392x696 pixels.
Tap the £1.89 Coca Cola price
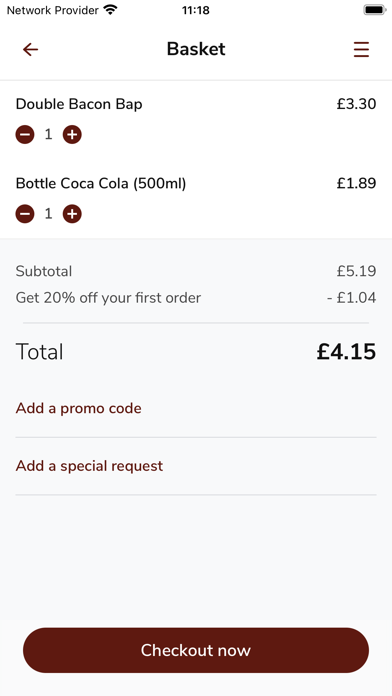point(356,183)
